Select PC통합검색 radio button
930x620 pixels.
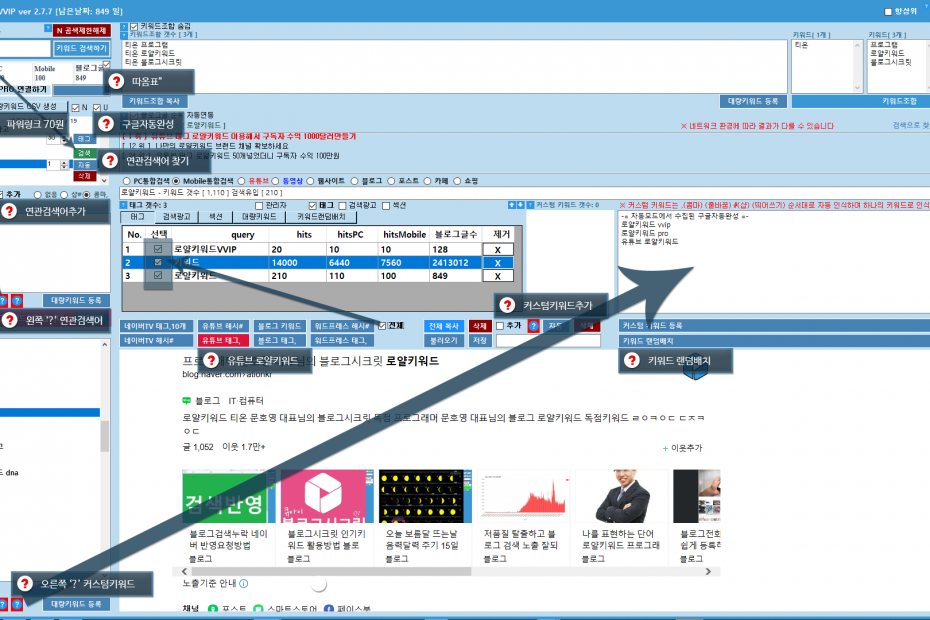126,181
